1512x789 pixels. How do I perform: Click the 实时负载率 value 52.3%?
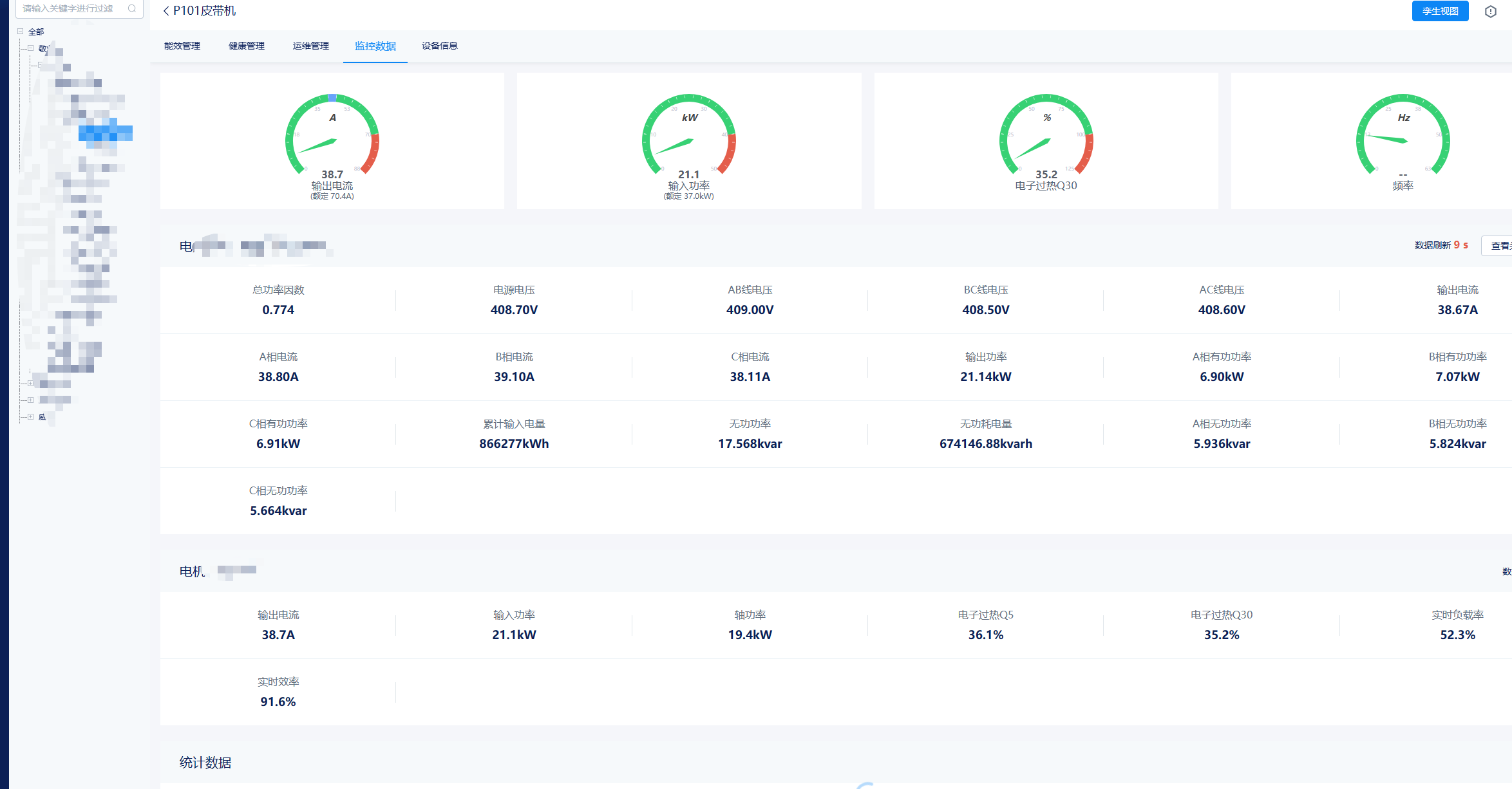pyautogui.click(x=1458, y=635)
